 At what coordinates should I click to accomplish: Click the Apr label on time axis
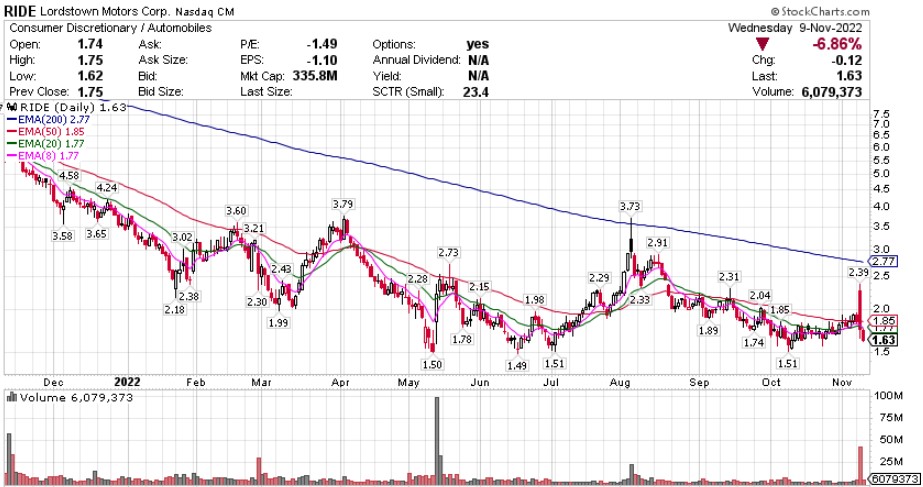[340, 382]
